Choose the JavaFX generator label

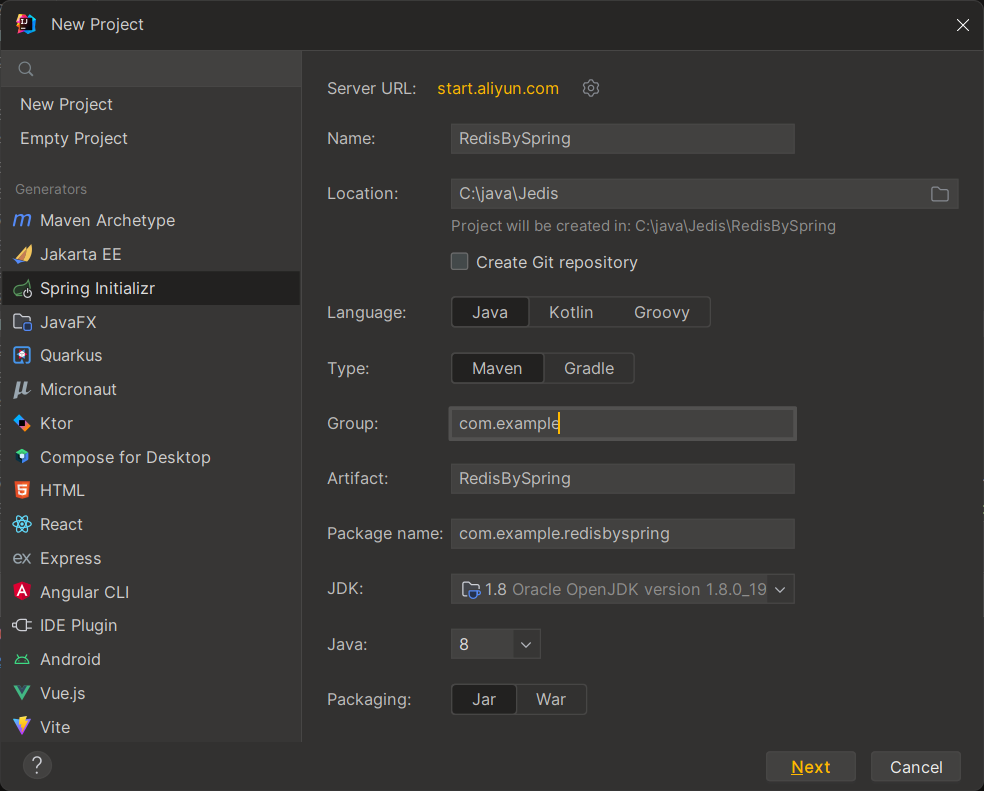click(x=68, y=322)
